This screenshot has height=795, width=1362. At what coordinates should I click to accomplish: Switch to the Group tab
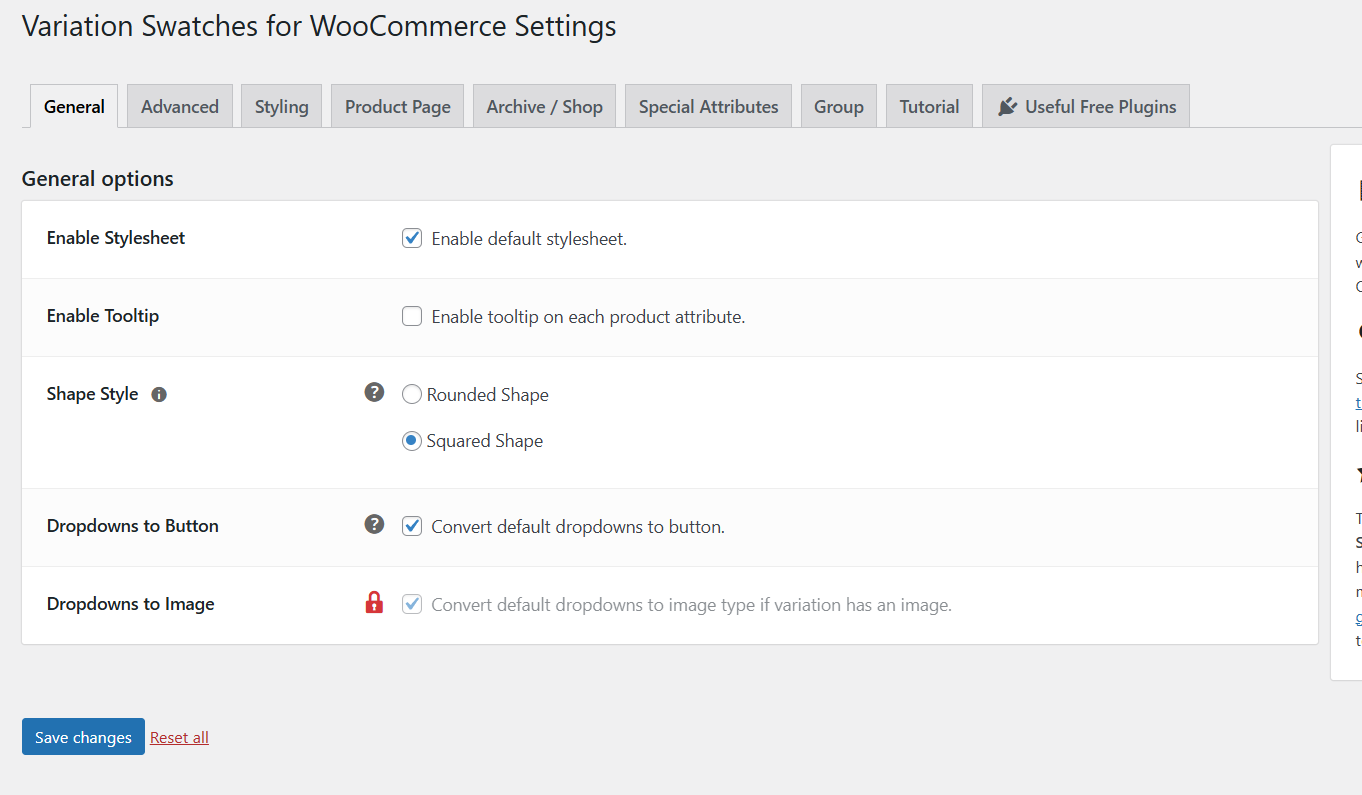(x=839, y=106)
